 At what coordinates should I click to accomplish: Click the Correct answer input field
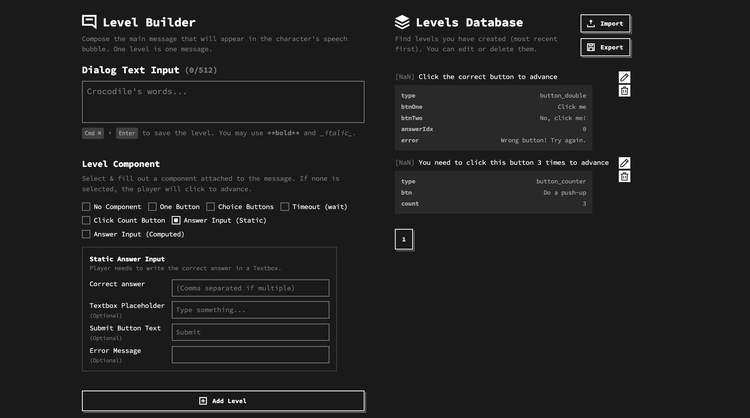(251, 288)
